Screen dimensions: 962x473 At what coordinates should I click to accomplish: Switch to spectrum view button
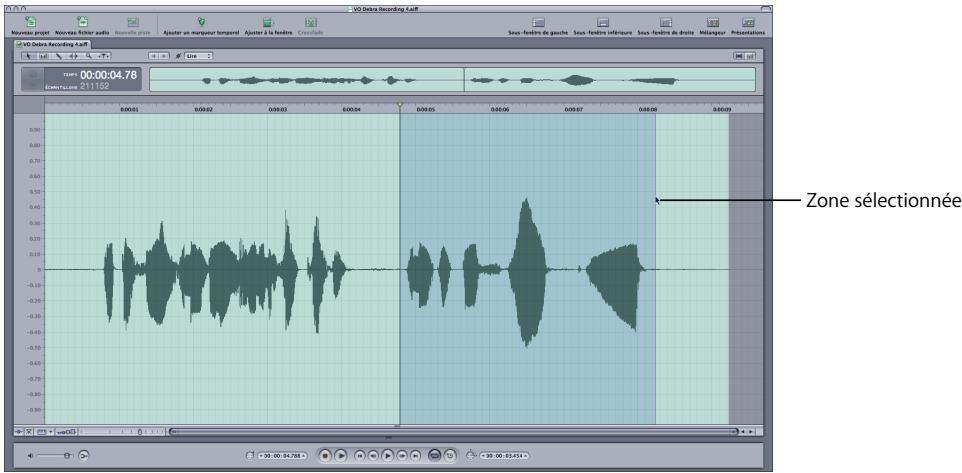(x=750, y=56)
